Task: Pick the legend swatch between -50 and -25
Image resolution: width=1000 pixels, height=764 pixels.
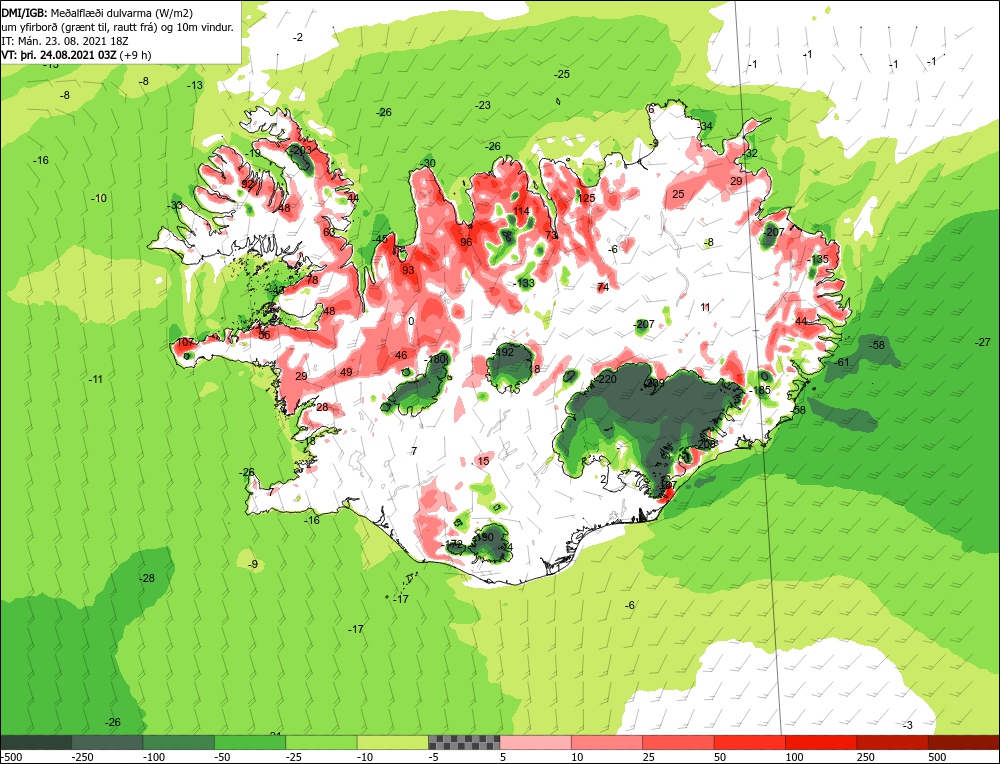Action: (x=251, y=742)
